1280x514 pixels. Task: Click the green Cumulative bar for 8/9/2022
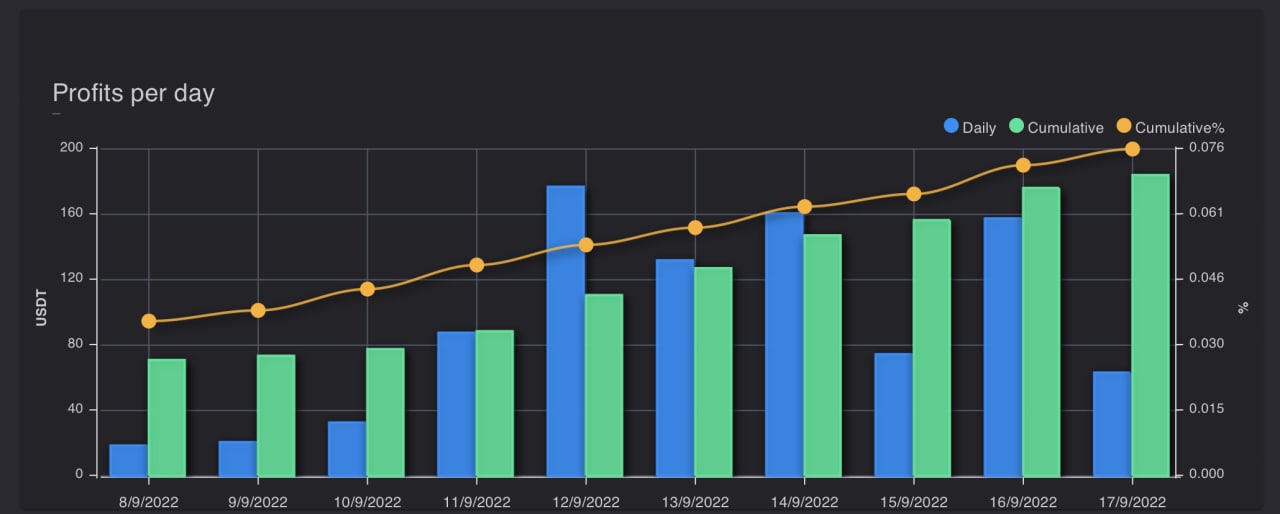167,418
